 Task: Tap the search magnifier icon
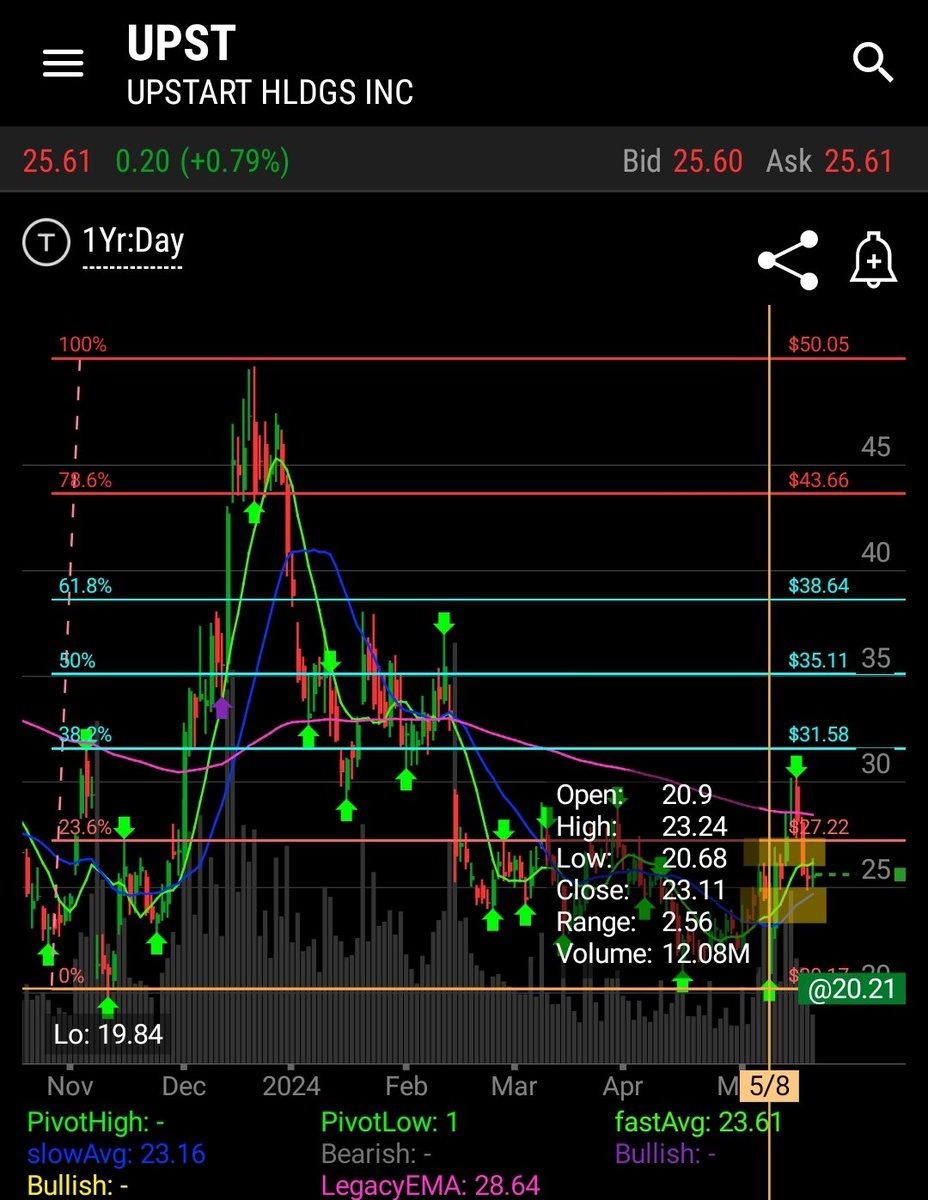pos(872,62)
